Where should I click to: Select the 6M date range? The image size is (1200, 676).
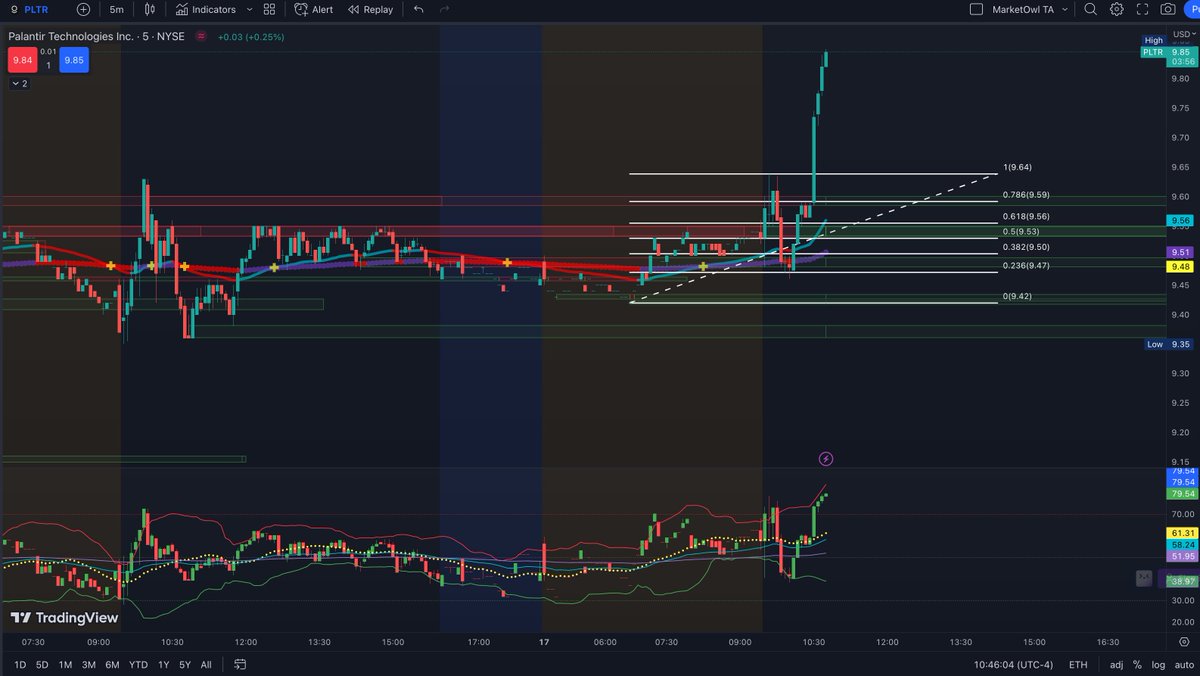pos(112,665)
